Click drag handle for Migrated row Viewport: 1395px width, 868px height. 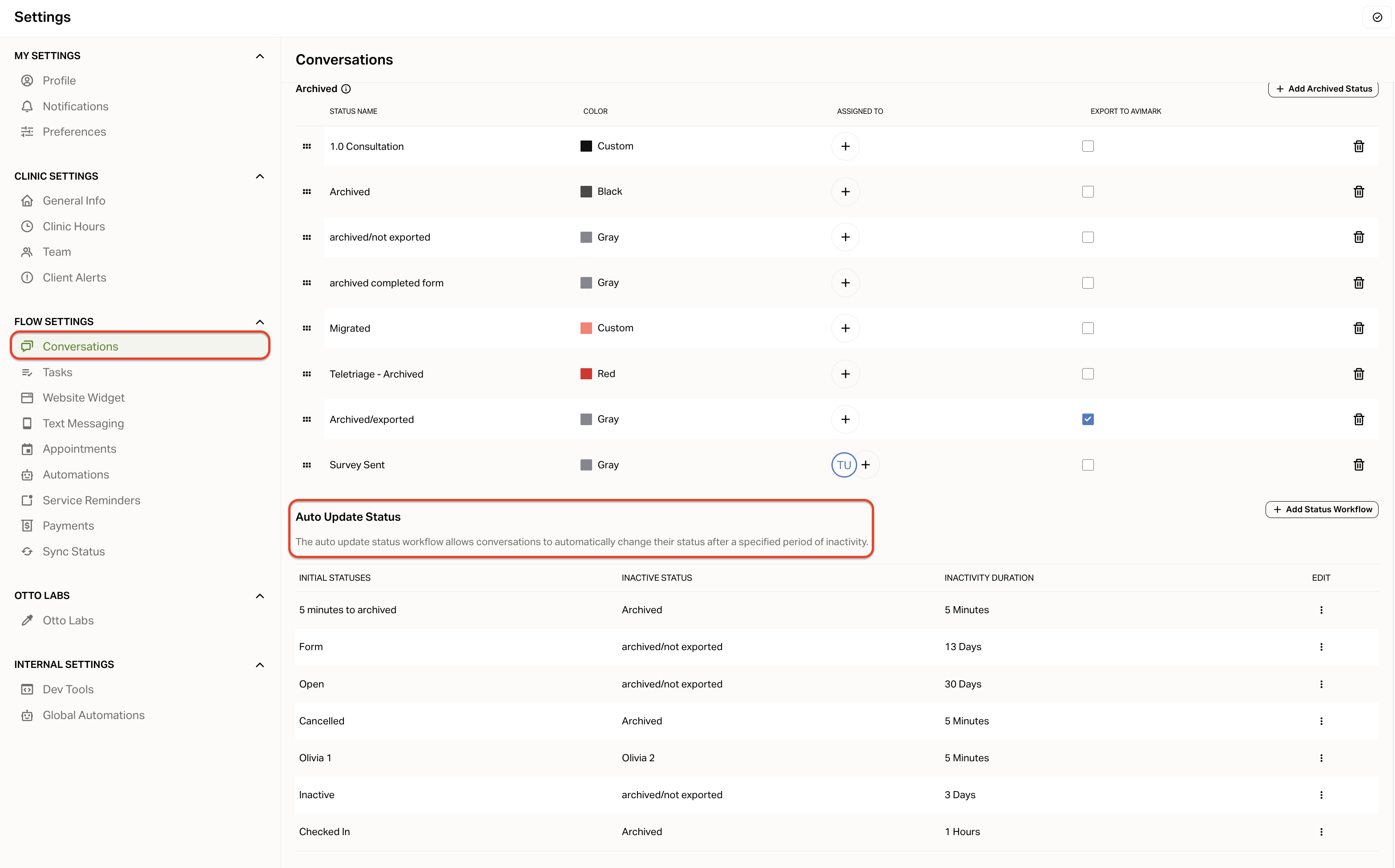tap(306, 328)
